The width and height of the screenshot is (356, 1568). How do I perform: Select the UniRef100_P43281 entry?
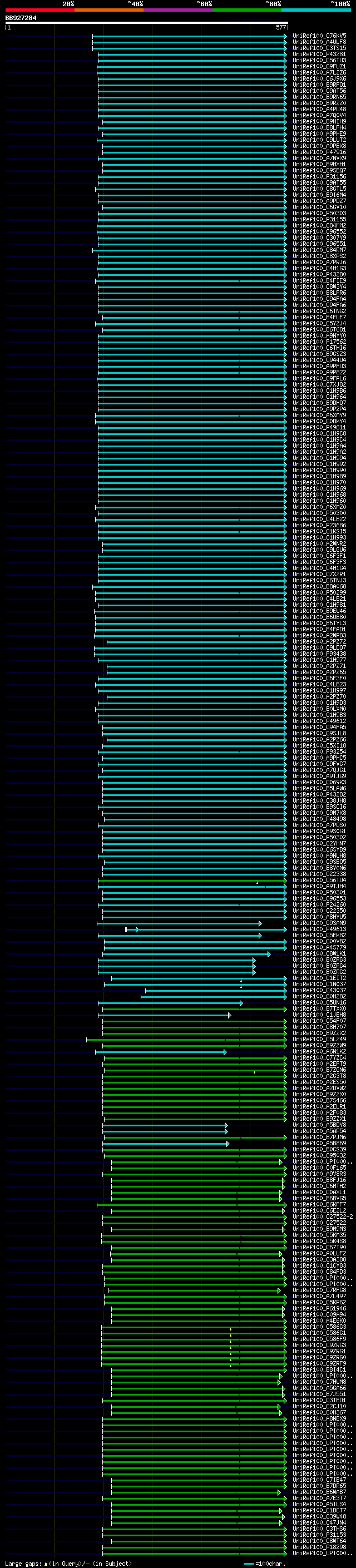coord(319,54)
